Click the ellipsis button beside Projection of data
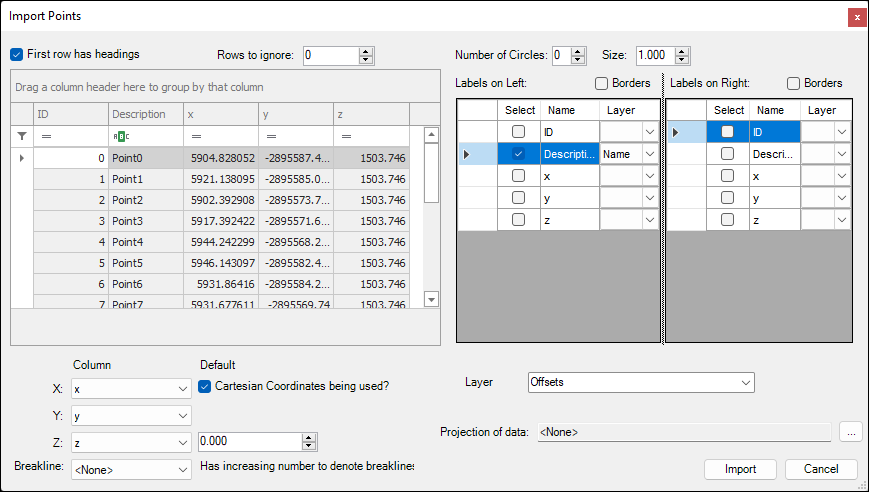The width and height of the screenshot is (869, 492). tap(850, 432)
